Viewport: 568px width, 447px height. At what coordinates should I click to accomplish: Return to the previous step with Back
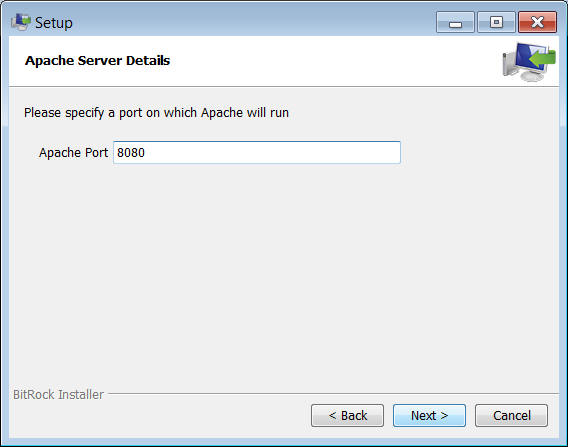click(x=347, y=415)
